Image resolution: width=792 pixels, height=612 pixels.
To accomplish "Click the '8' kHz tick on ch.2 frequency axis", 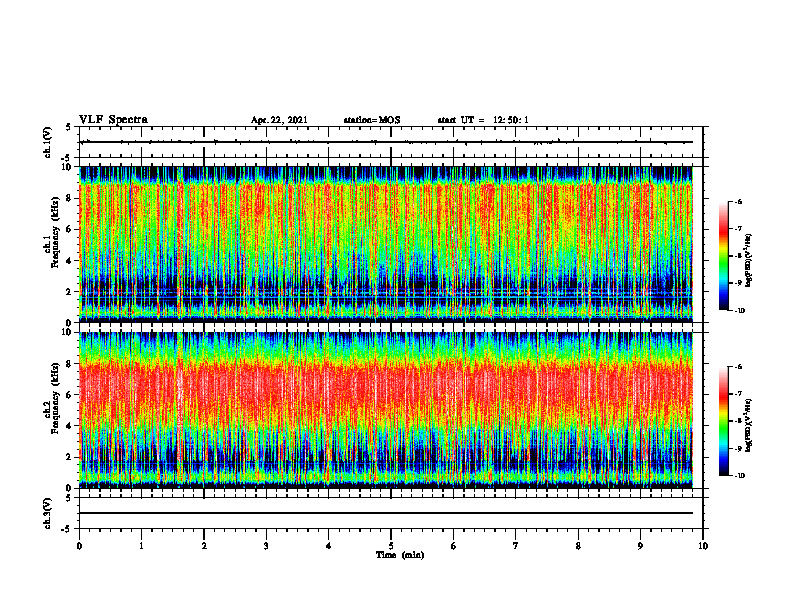I will click(69, 364).
